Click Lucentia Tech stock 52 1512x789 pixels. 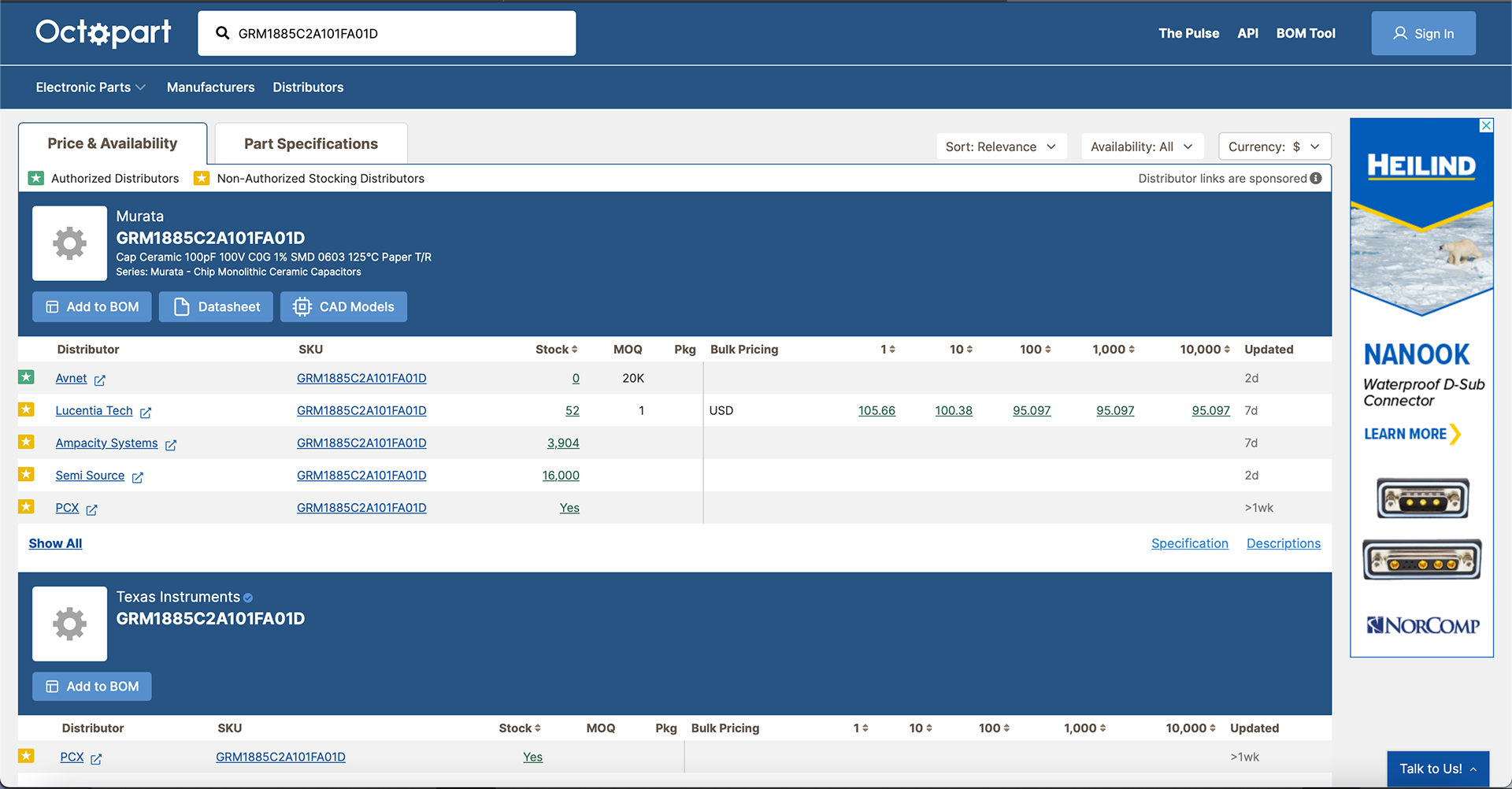573,411
